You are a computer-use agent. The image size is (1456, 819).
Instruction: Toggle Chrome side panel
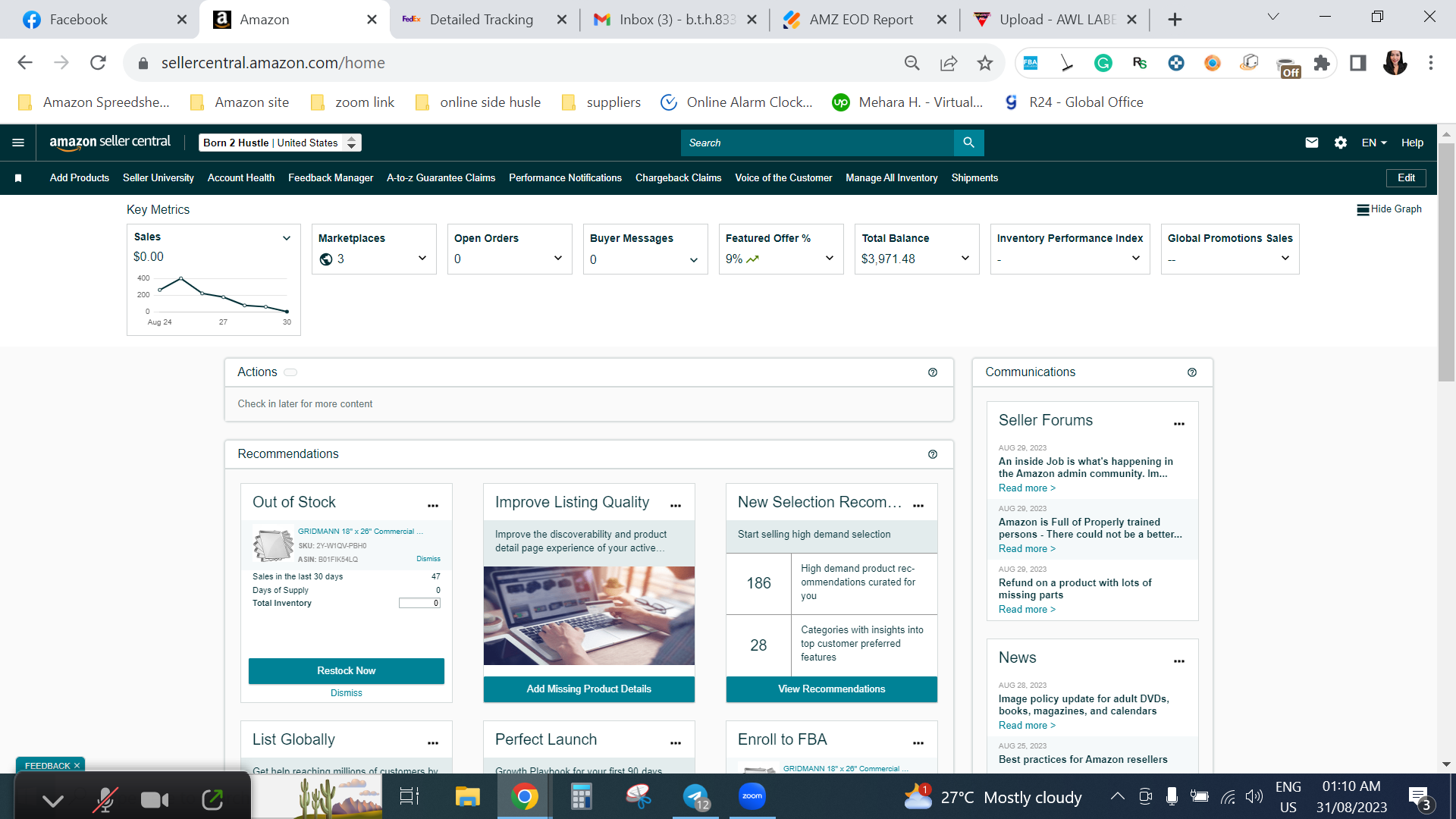1358,63
